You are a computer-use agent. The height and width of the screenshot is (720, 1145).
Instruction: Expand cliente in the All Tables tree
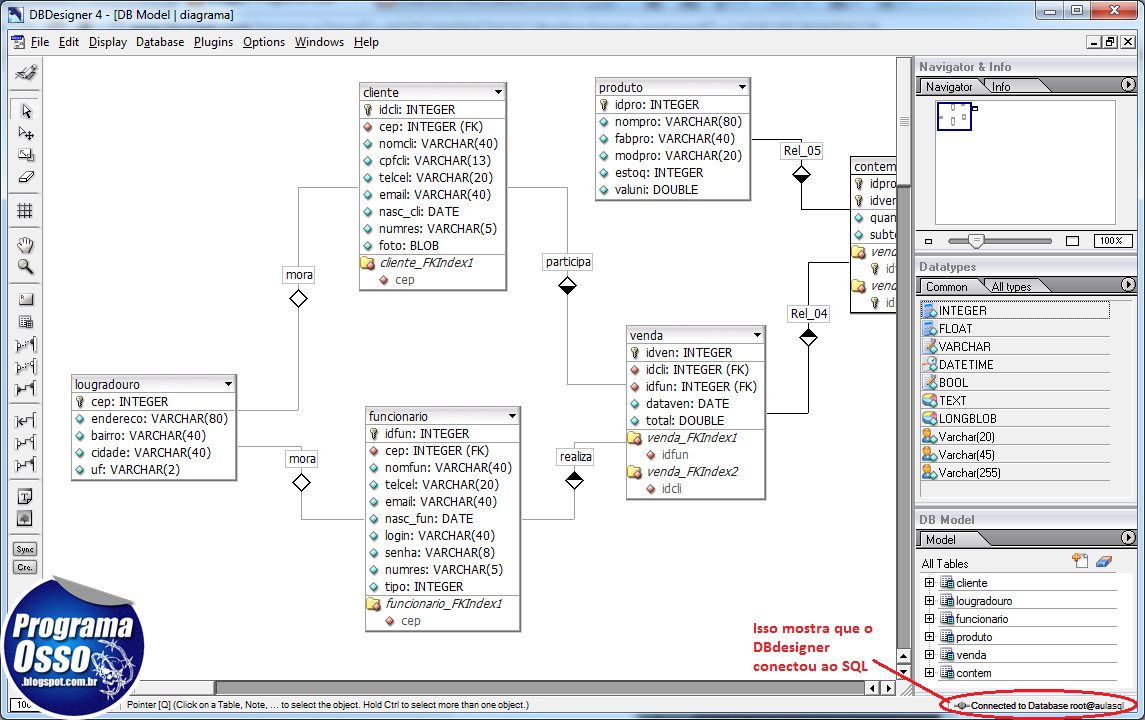click(x=929, y=583)
